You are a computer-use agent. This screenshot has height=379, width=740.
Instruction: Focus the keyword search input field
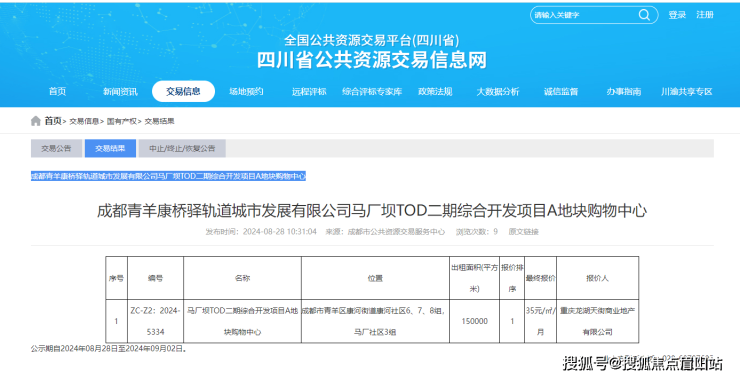tap(584, 15)
